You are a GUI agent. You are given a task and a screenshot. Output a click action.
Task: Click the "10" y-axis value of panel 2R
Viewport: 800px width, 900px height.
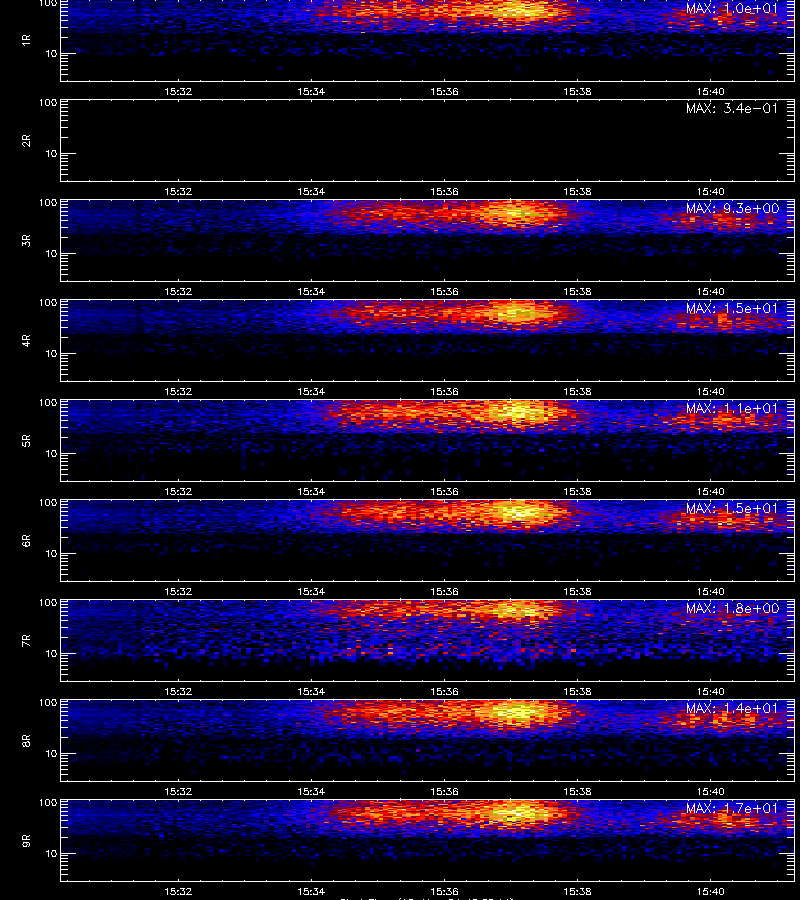click(51, 153)
